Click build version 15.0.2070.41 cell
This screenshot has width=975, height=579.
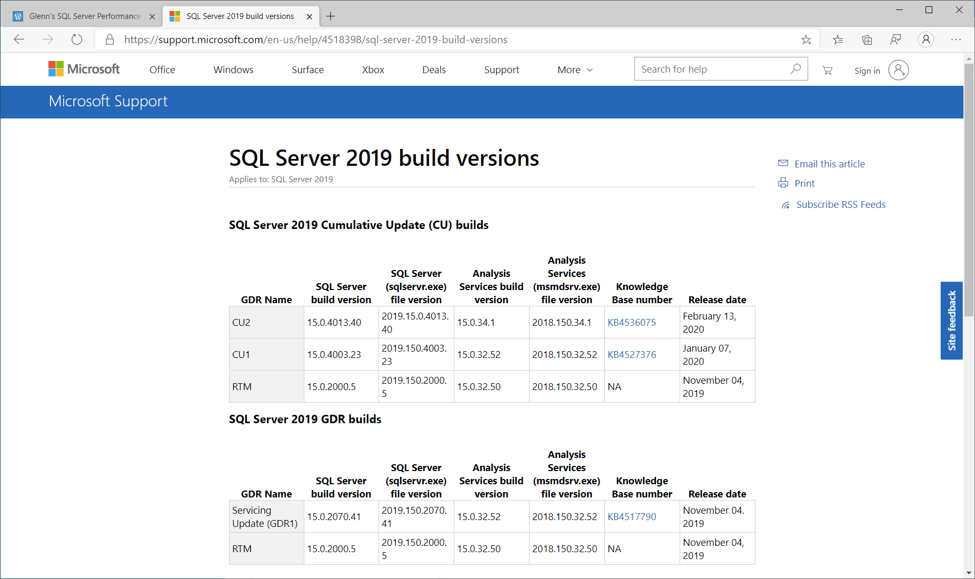341,516
